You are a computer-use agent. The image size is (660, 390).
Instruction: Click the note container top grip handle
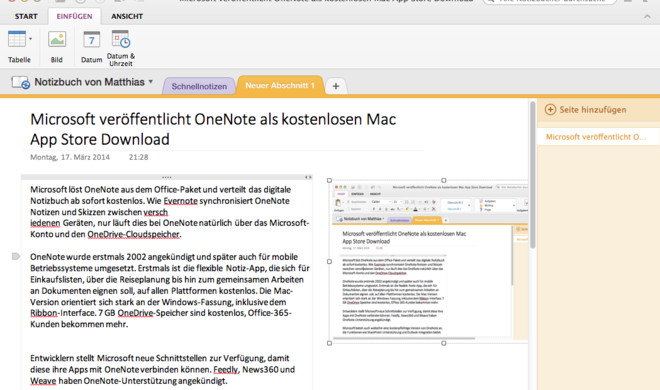[x=167, y=177]
